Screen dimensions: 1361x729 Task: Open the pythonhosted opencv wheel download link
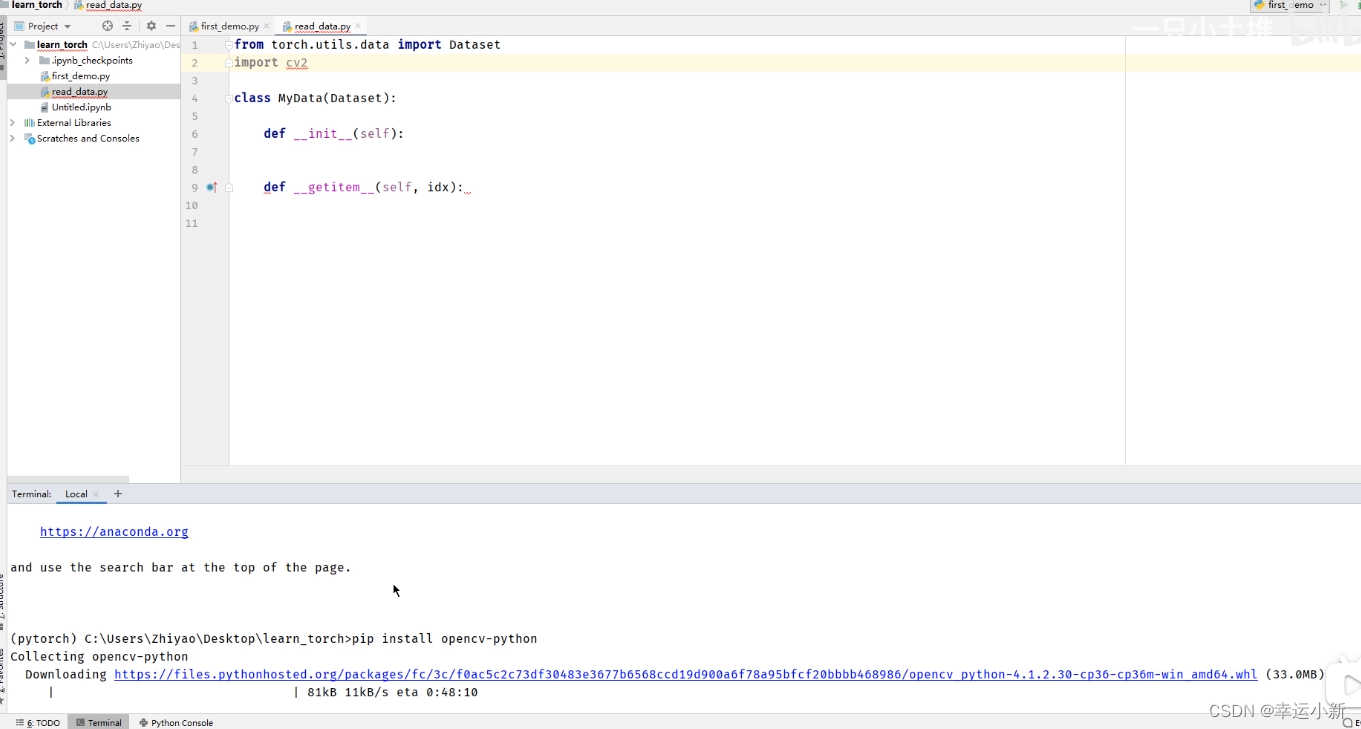pyautogui.click(x=685, y=675)
